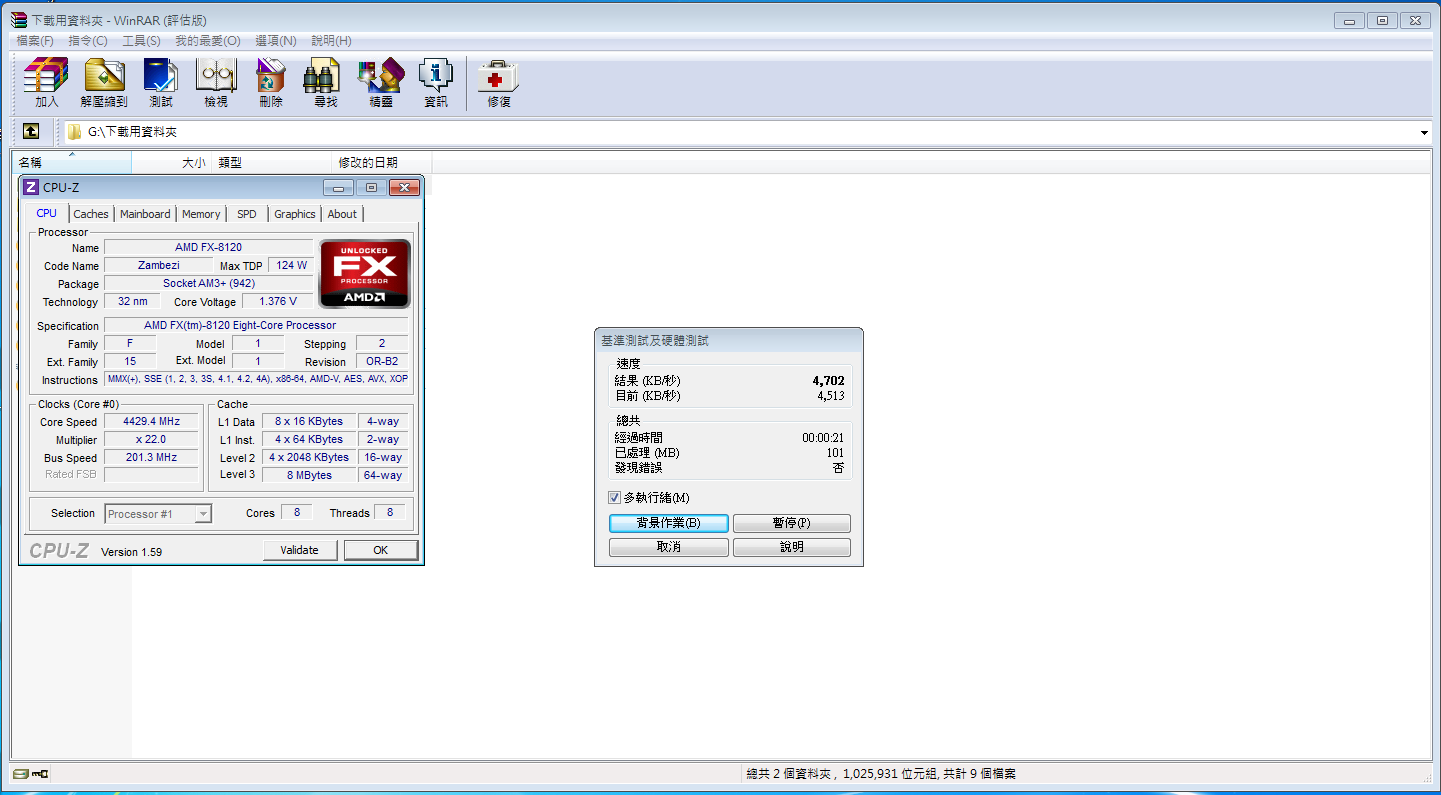The height and width of the screenshot is (795, 1441).
Task: Click the 1.376 V core voltage value
Action: [278, 301]
